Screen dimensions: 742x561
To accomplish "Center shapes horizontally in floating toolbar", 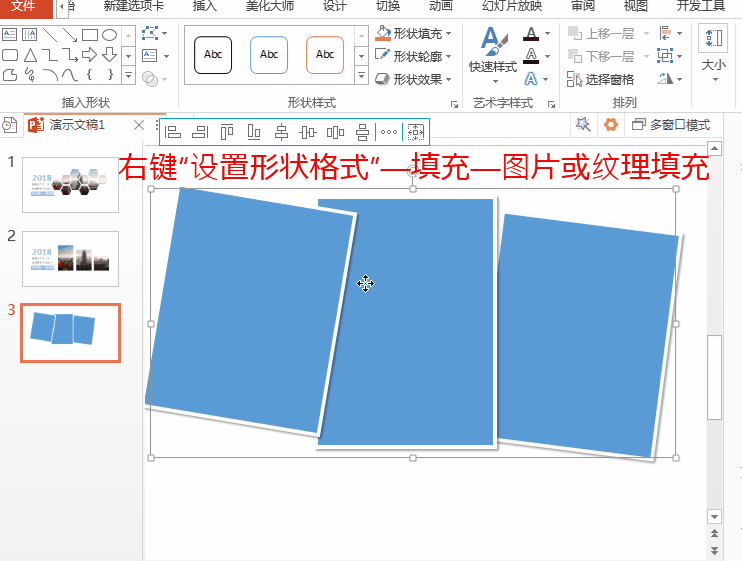I will coord(281,132).
